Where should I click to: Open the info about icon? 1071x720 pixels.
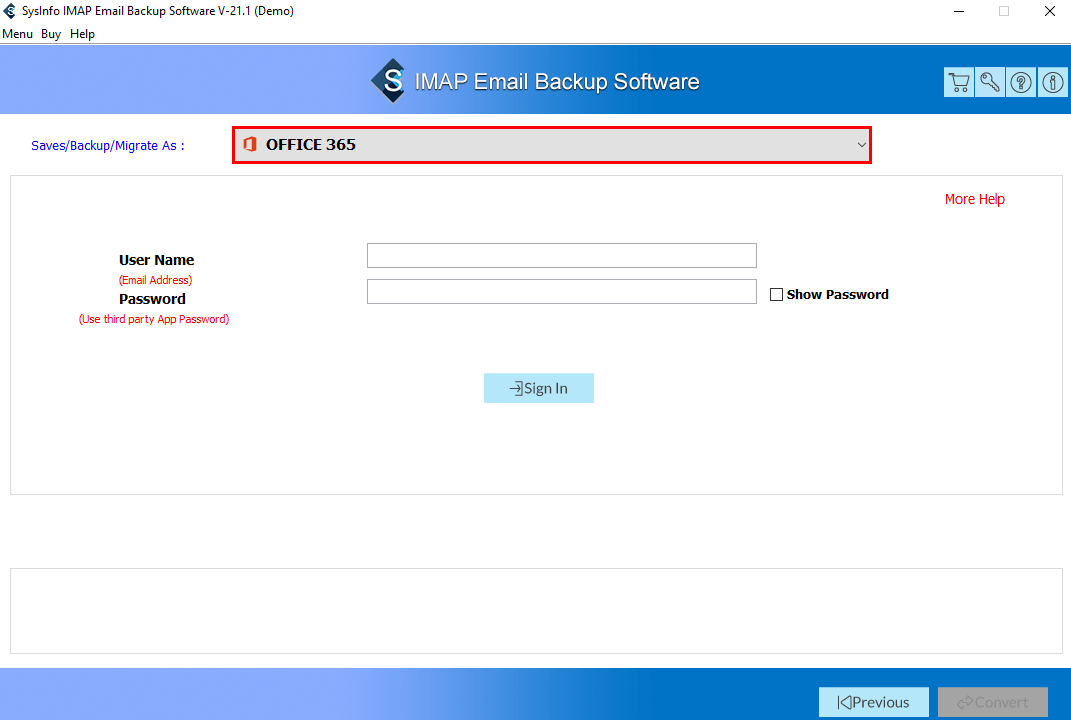[x=1053, y=83]
